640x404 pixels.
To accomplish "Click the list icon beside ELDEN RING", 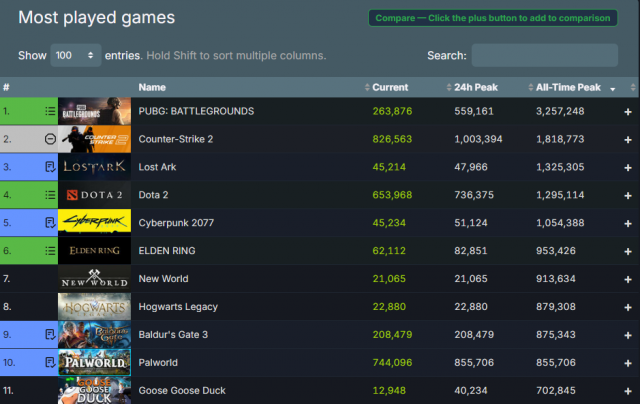I will pyautogui.click(x=50, y=251).
